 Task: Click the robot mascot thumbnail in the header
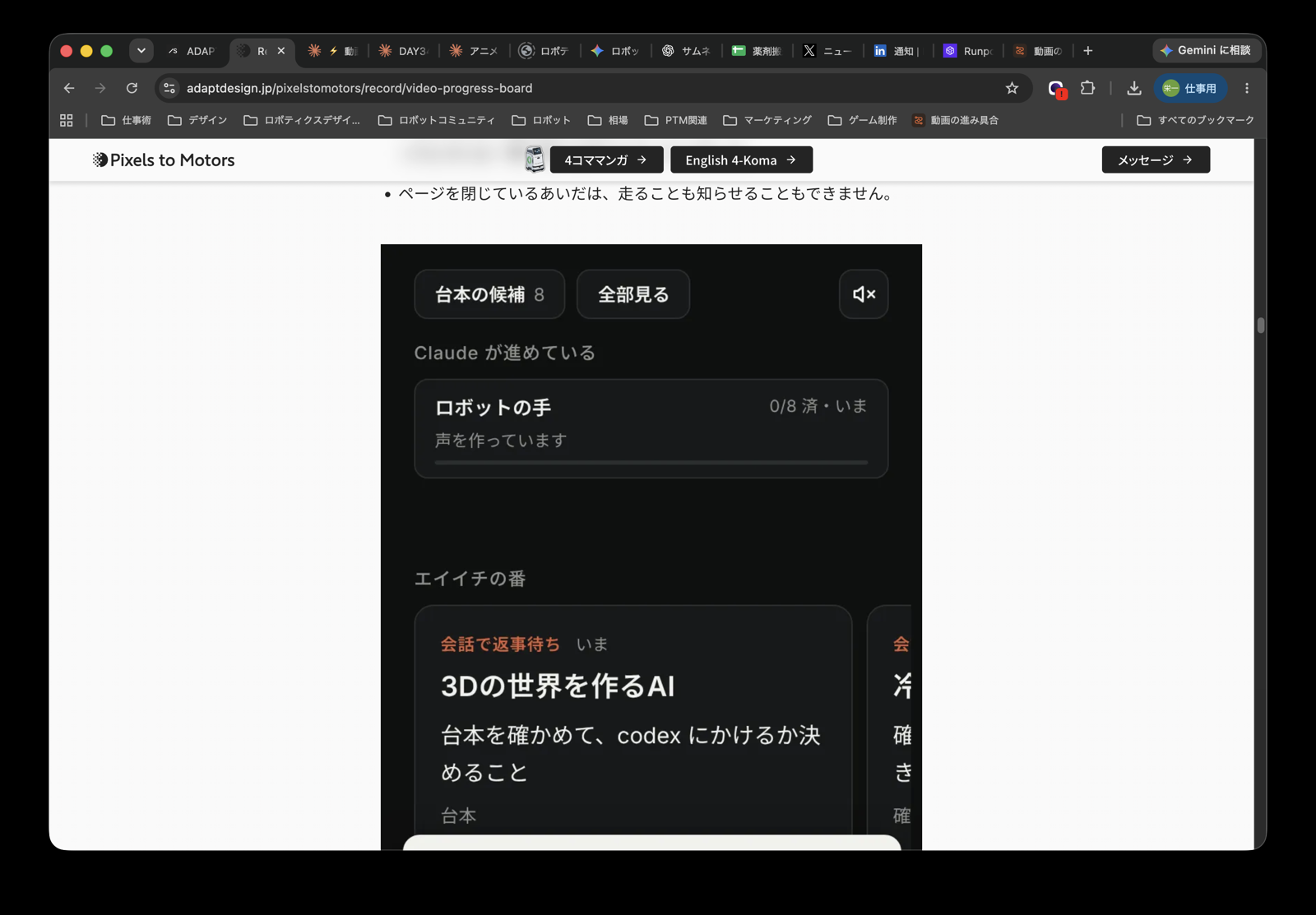(x=535, y=159)
